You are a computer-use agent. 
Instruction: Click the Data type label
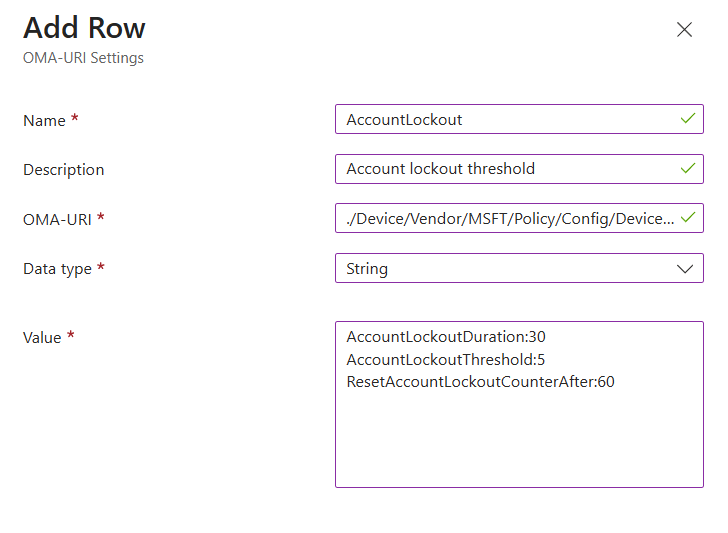(x=57, y=269)
